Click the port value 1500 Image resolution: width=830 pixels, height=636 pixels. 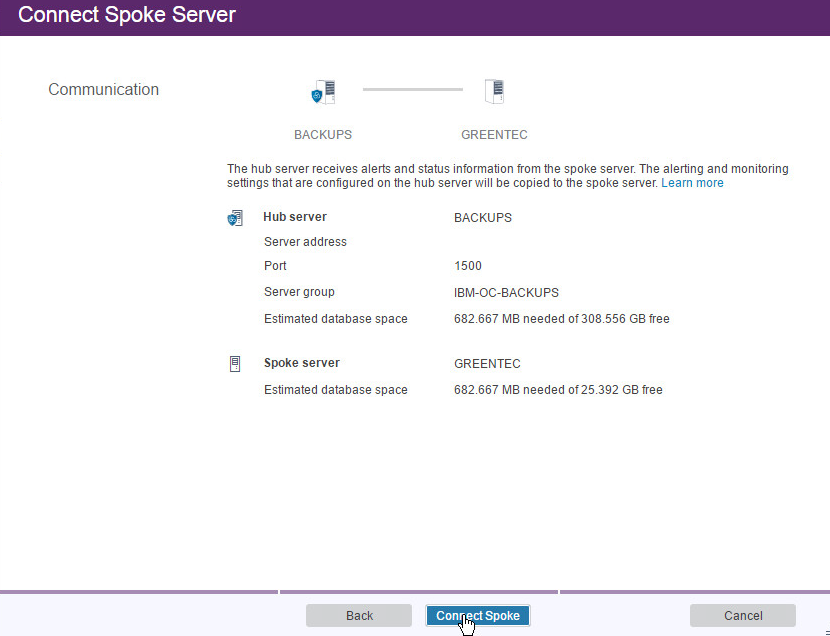[x=467, y=266]
